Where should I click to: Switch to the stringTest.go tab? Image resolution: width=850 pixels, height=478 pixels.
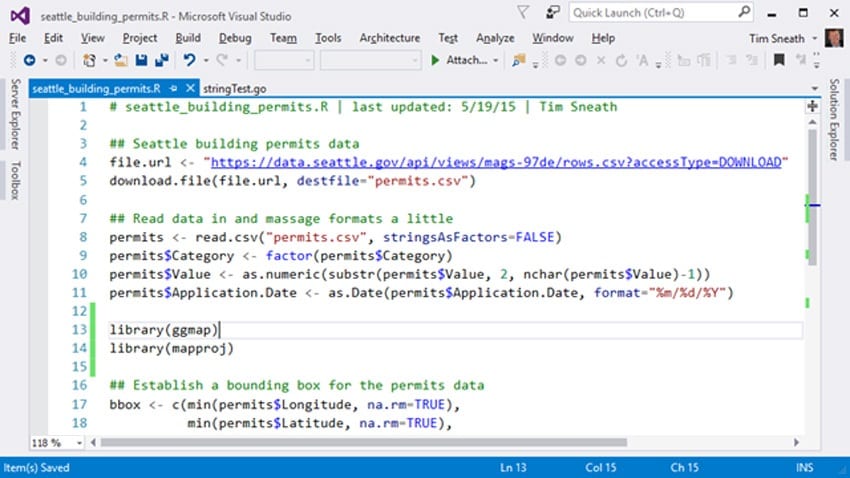point(235,88)
